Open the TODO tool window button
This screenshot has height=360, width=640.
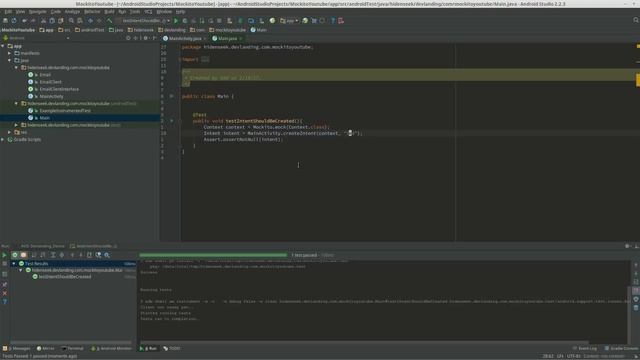click(172, 349)
